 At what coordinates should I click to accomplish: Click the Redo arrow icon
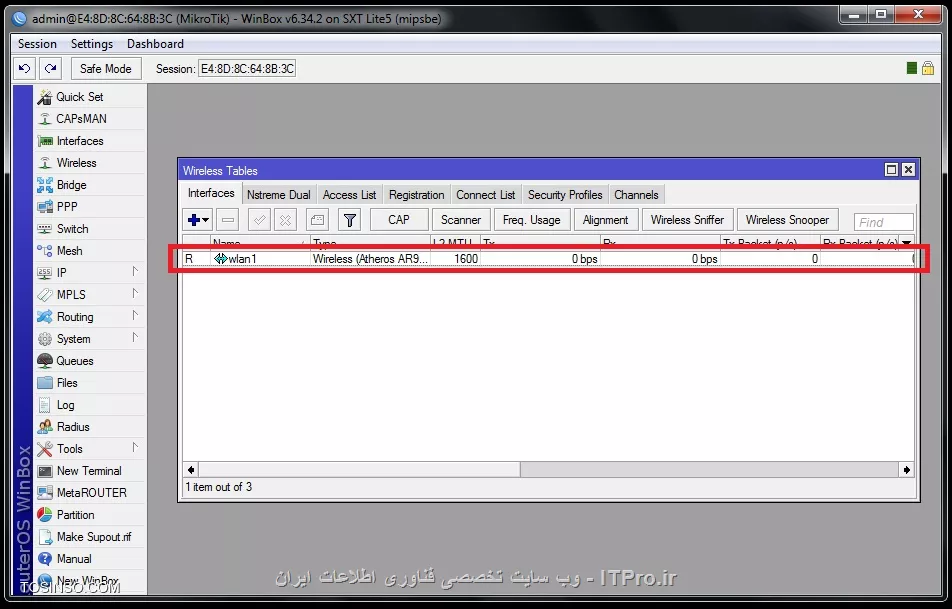pyautogui.click(x=51, y=69)
